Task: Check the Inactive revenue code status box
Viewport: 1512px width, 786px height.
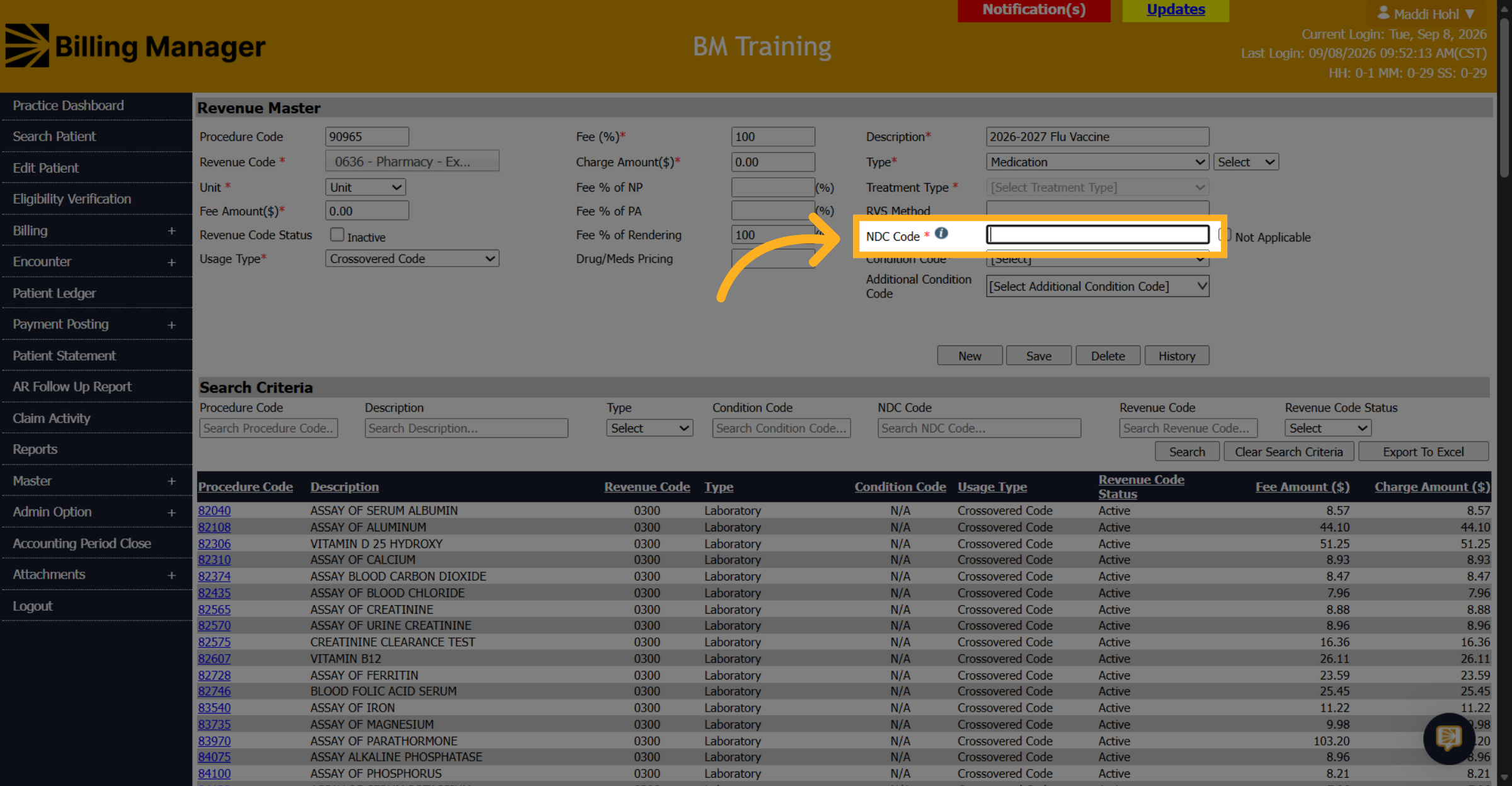Action: [x=337, y=234]
